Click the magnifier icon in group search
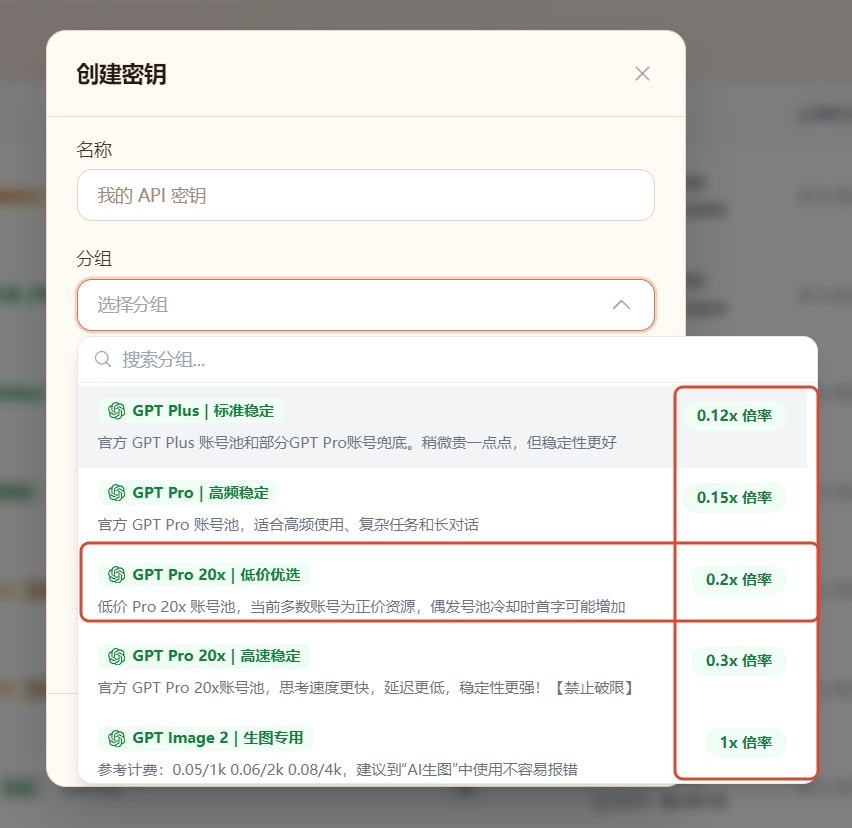 103,359
